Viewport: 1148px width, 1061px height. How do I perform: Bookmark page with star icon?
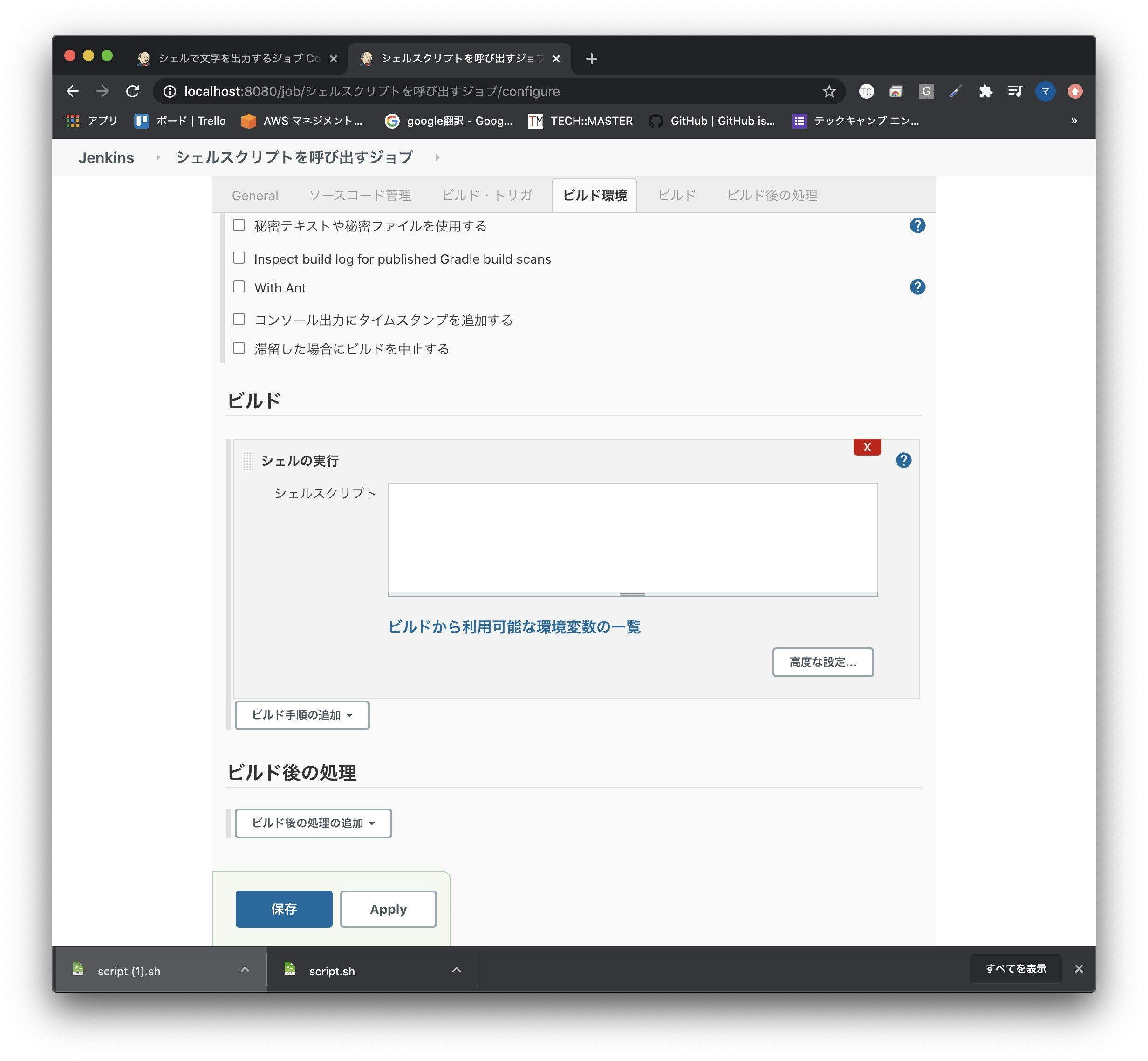pyautogui.click(x=829, y=91)
